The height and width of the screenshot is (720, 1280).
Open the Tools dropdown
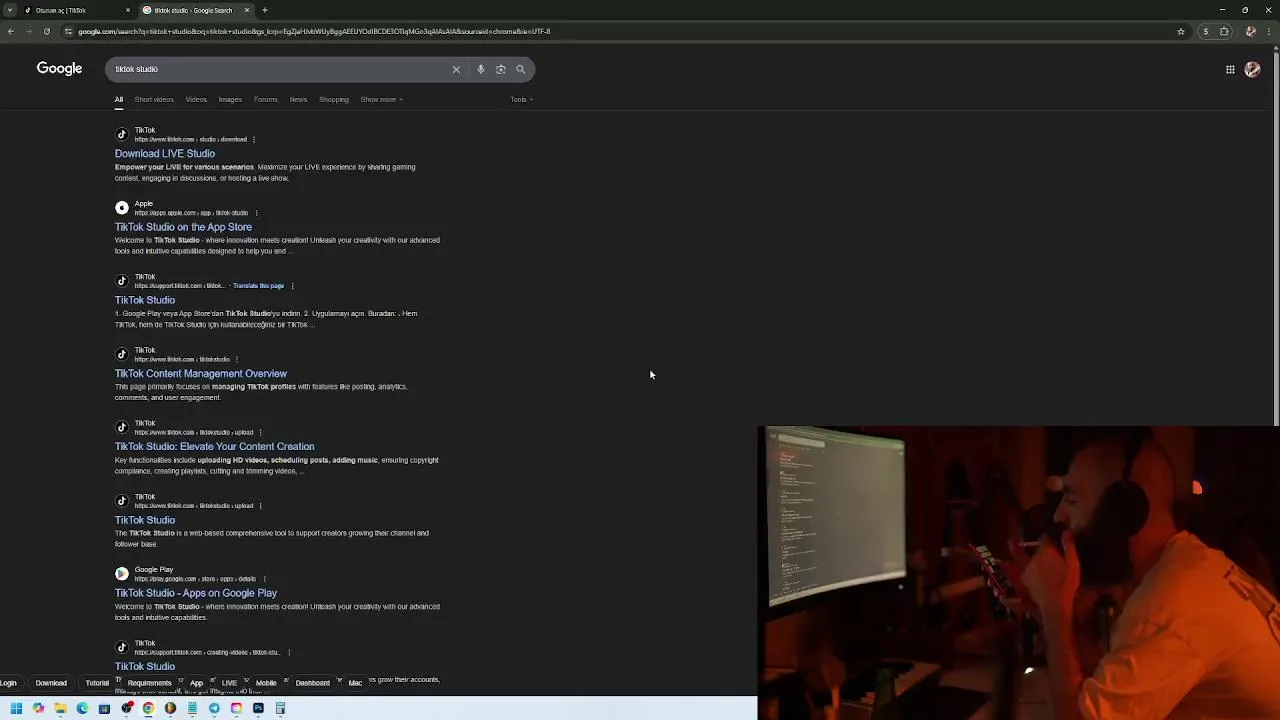521,99
